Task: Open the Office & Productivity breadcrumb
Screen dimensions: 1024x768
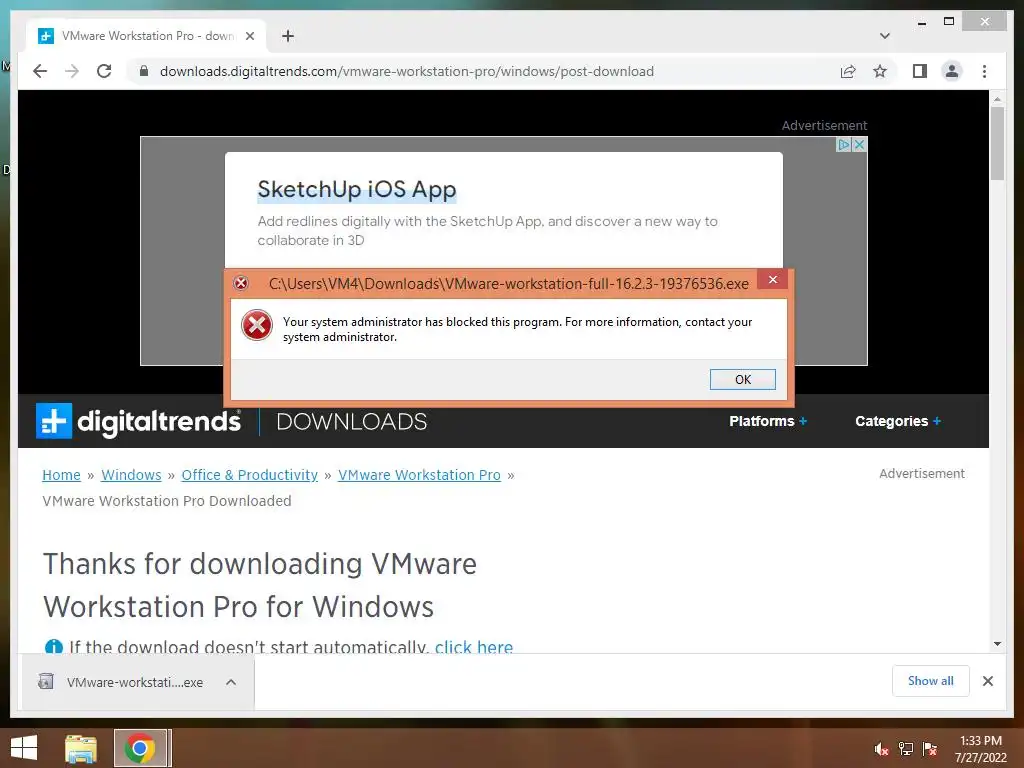Action: [x=249, y=475]
